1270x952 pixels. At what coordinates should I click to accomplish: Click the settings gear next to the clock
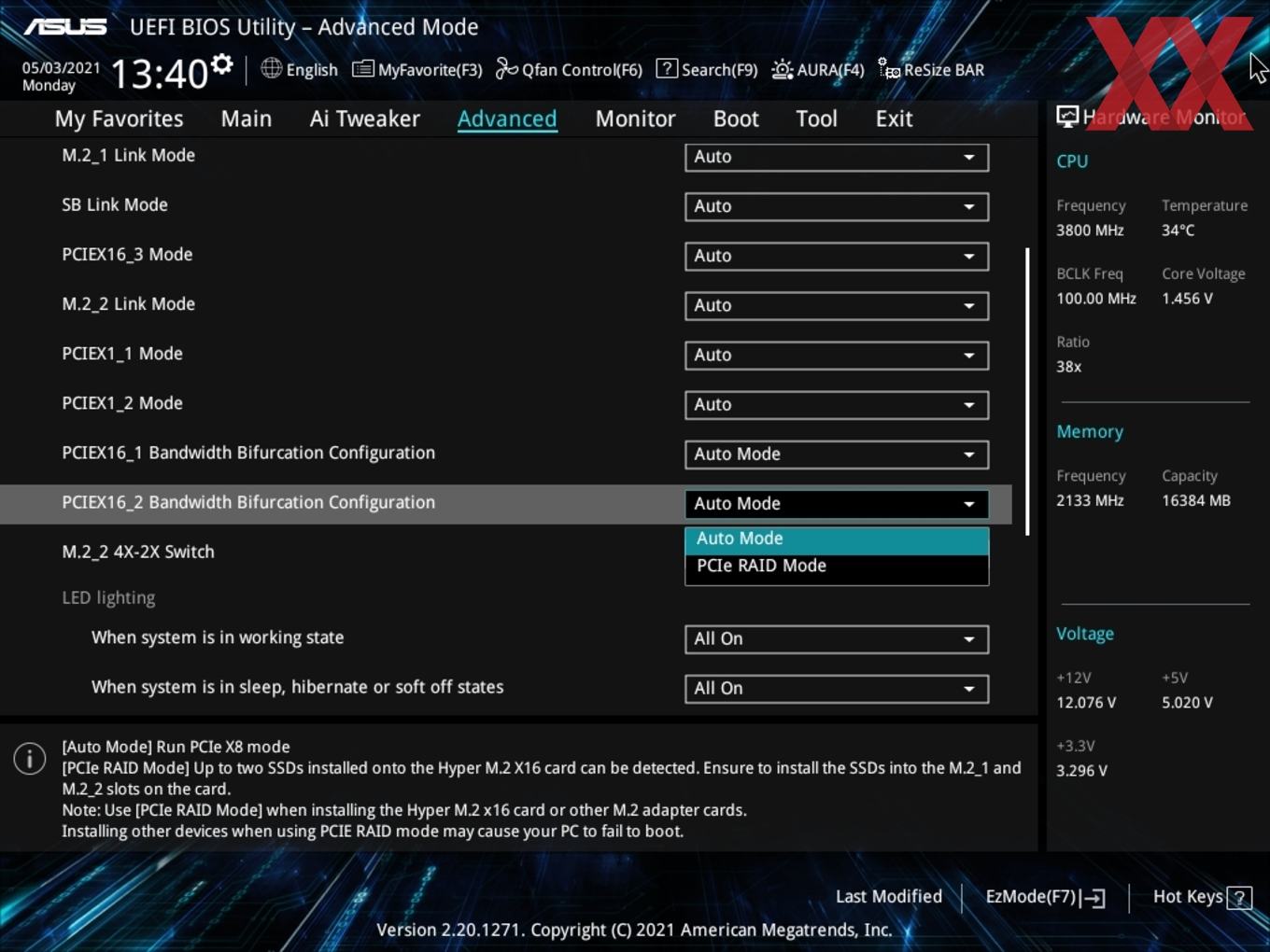(x=221, y=64)
